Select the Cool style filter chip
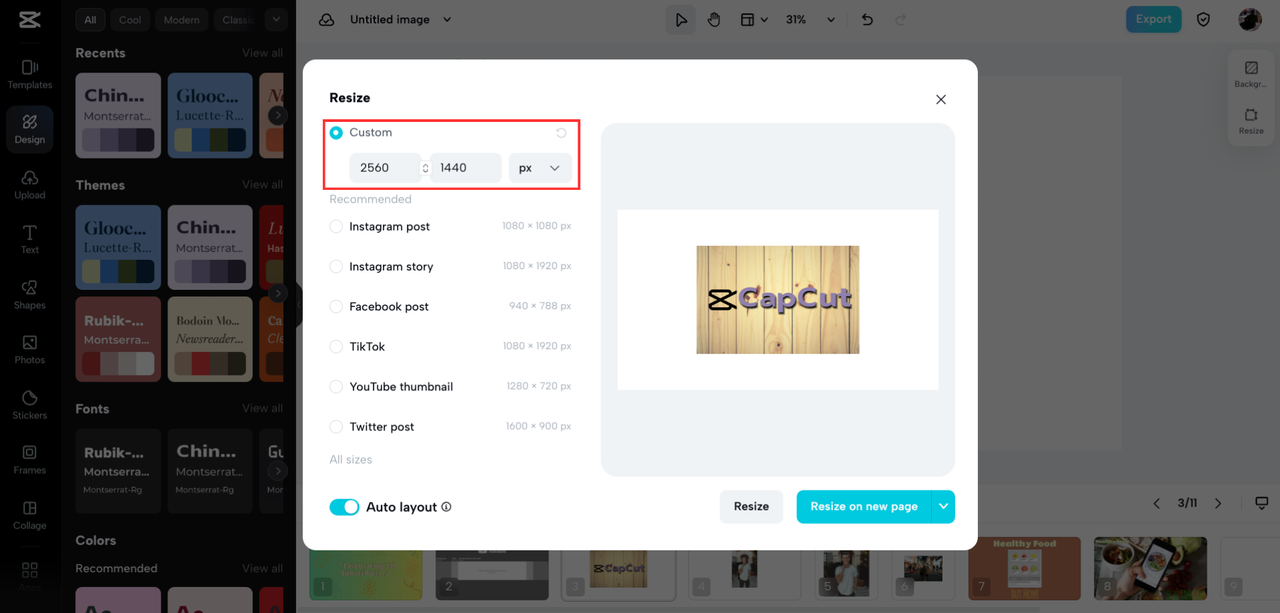Viewport: 1280px width, 613px height. tap(130, 19)
